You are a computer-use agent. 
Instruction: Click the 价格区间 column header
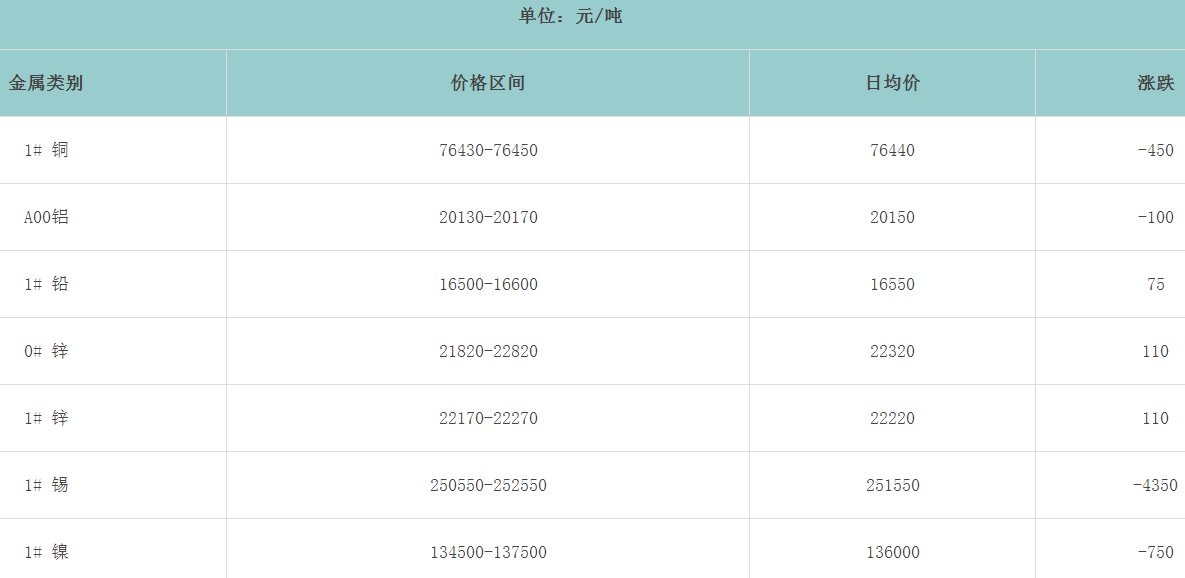click(488, 83)
